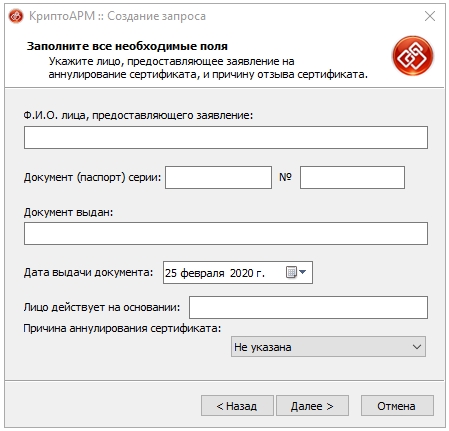Proceed with the Далее > button
The height and width of the screenshot is (431, 449).
pyautogui.click(x=312, y=406)
